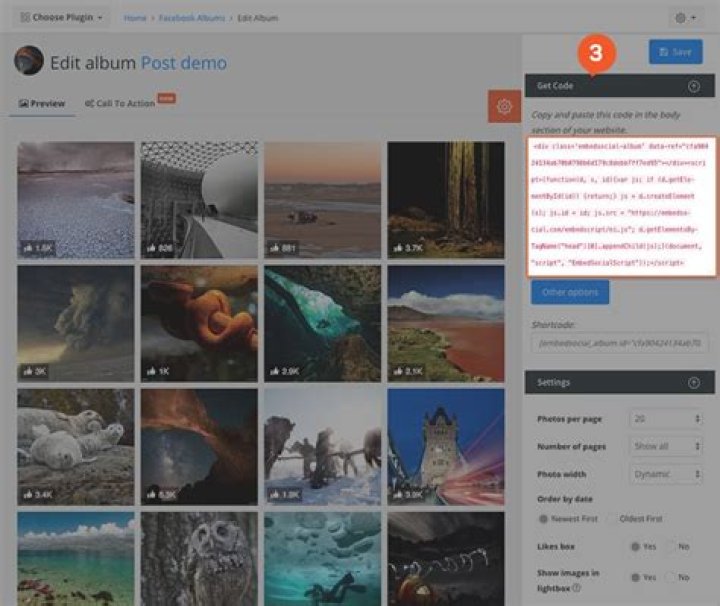Switch to the Preview tab
The width and height of the screenshot is (720, 606).
pyautogui.click(x=42, y=103)
